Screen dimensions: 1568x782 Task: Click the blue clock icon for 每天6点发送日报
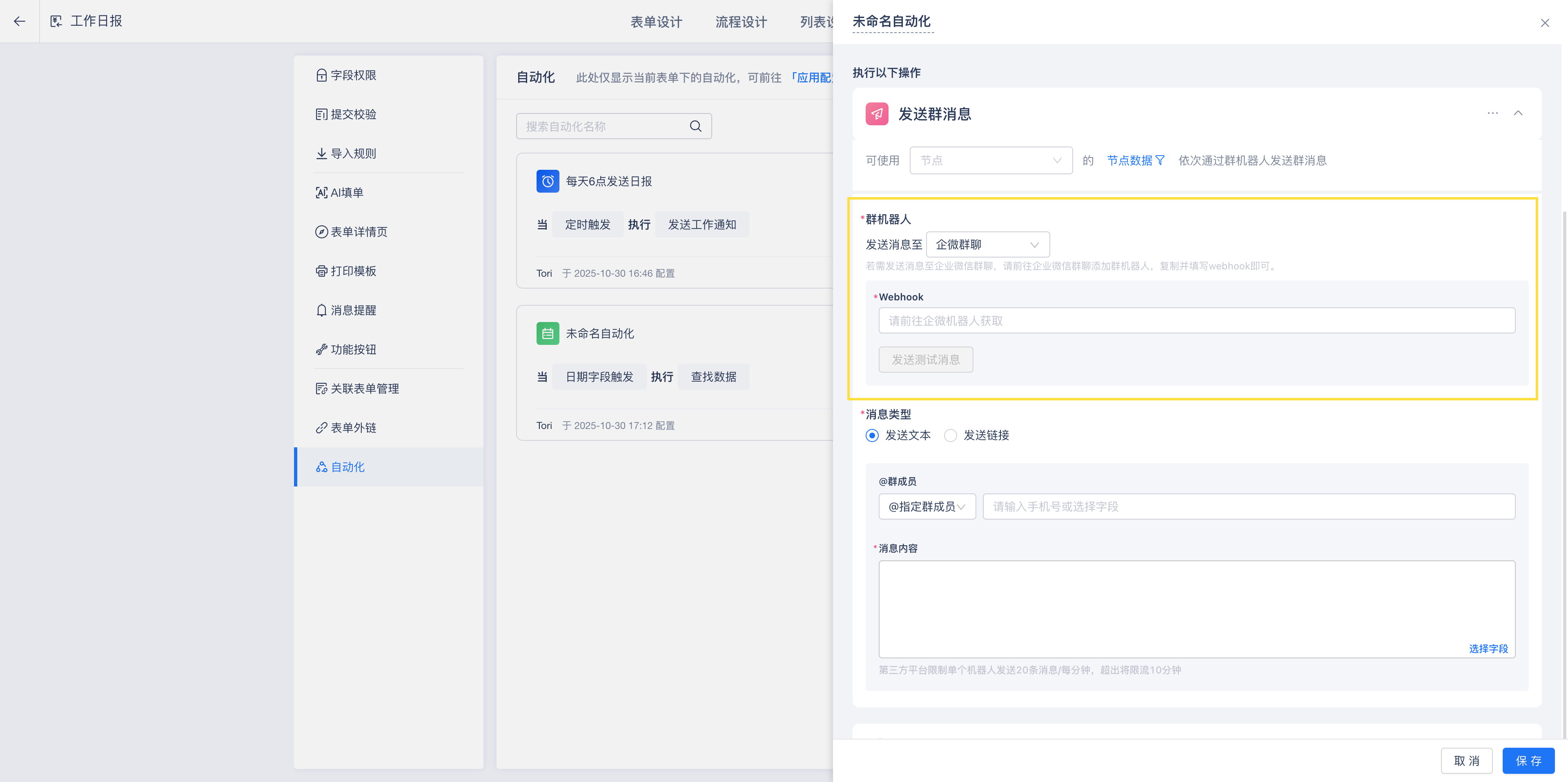tap(547, 181)
